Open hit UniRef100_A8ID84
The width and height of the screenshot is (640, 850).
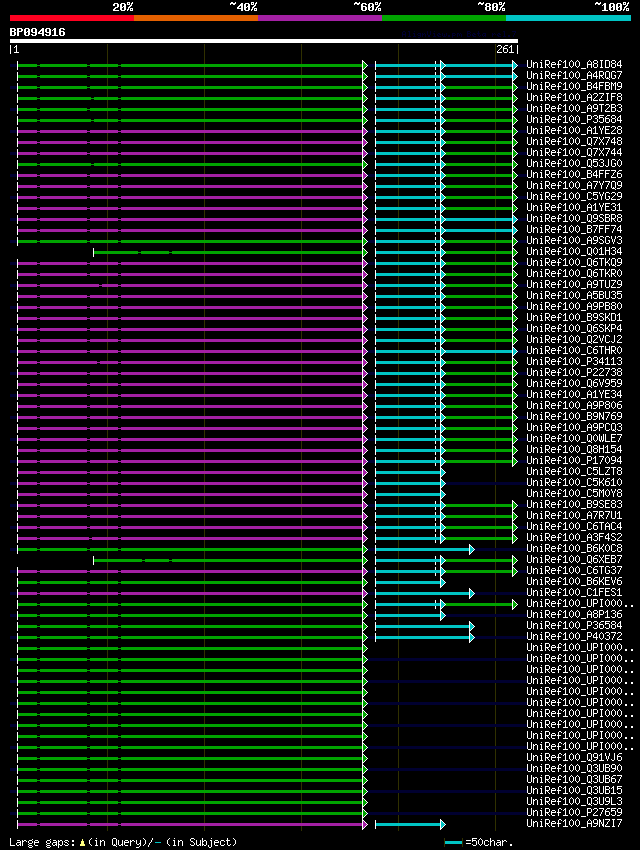574,65
